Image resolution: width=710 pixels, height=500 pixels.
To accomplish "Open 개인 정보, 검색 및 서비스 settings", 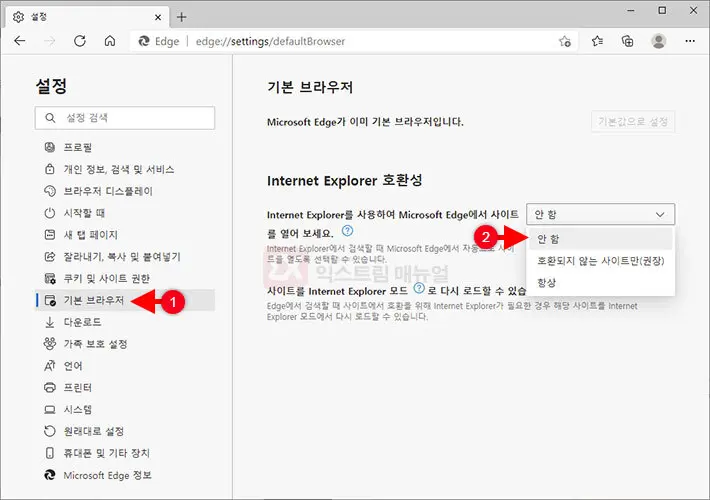I will point(125,169).
